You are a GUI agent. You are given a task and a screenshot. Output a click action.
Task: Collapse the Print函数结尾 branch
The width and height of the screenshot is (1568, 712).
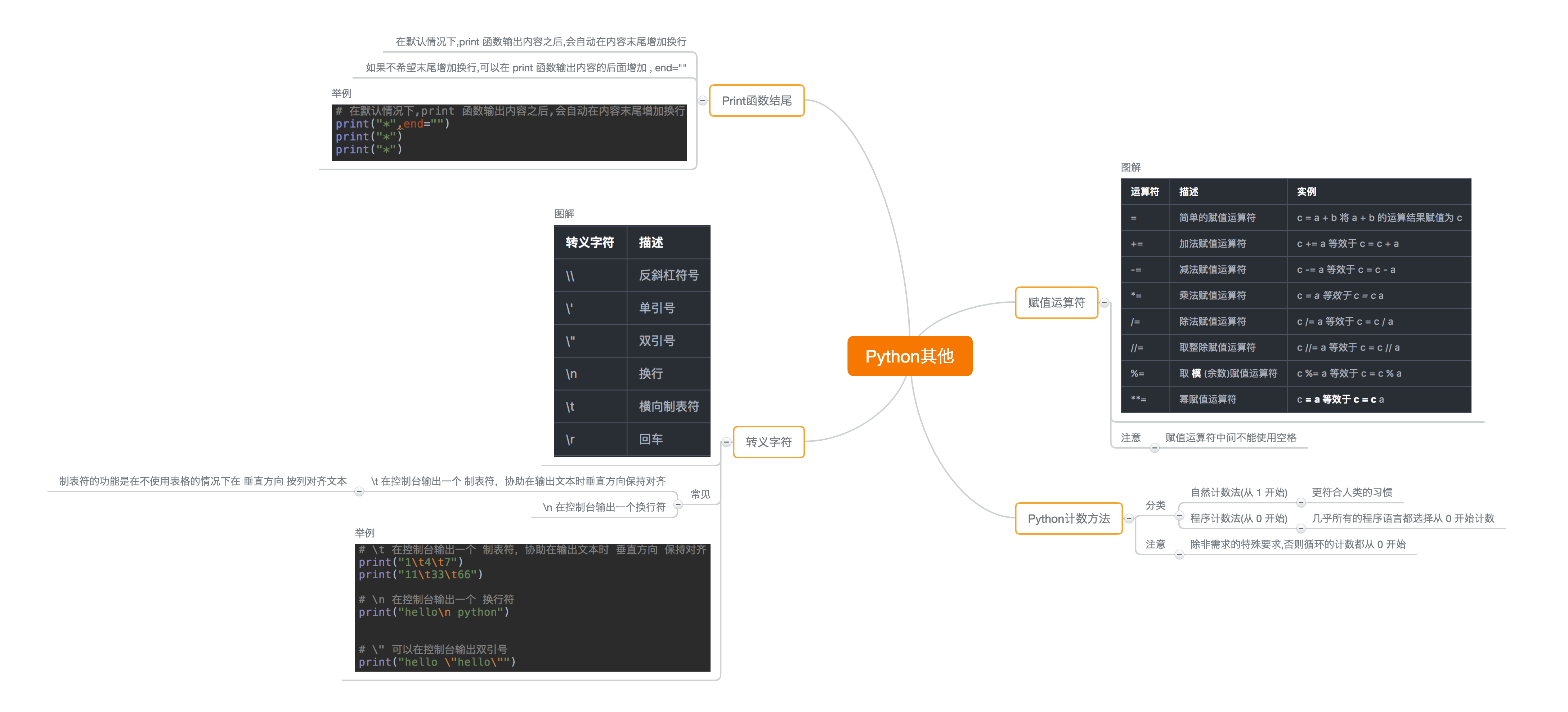tap(703, 101)
